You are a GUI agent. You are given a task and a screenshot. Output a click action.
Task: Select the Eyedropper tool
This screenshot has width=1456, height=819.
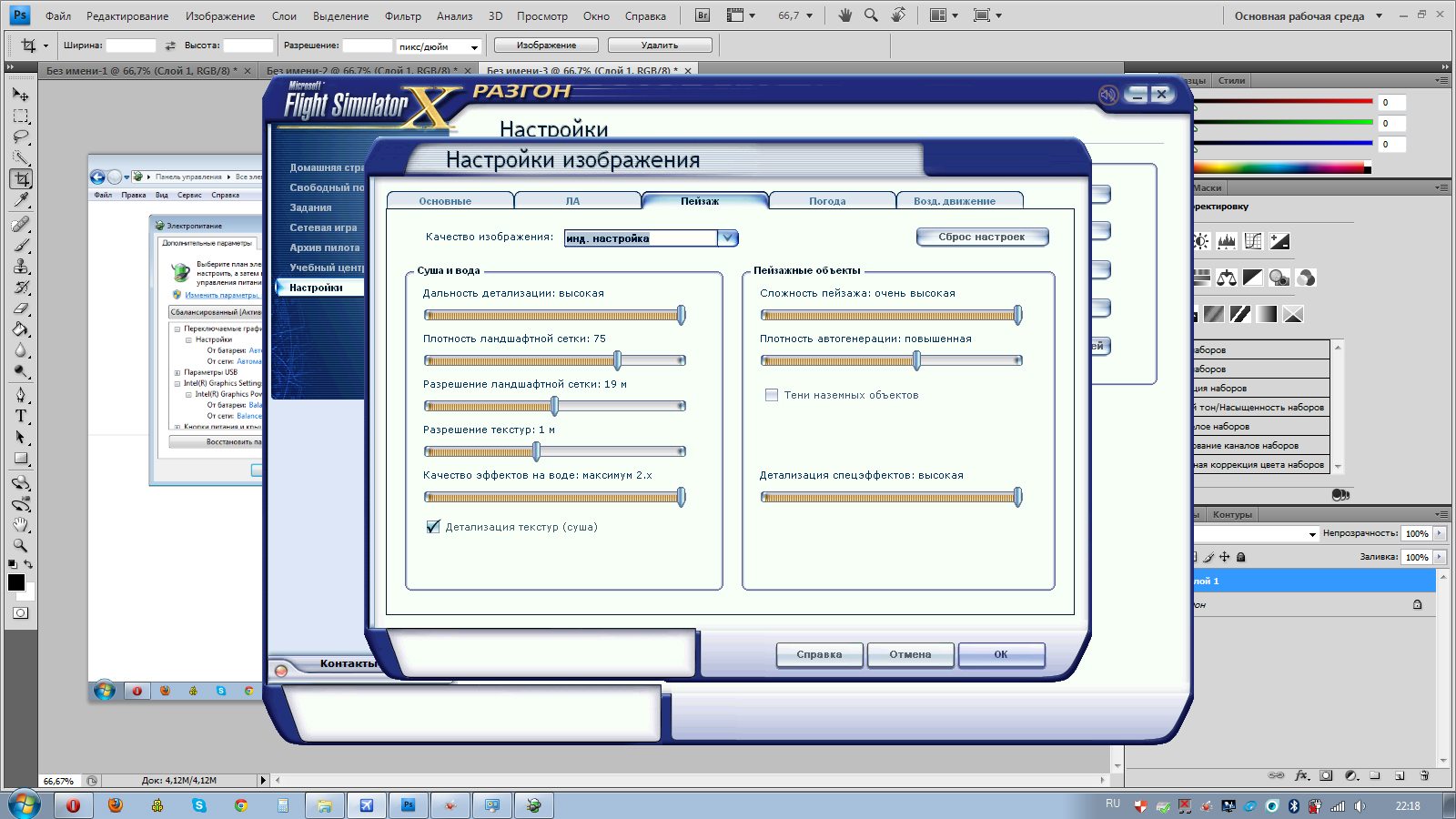[20, 199]
